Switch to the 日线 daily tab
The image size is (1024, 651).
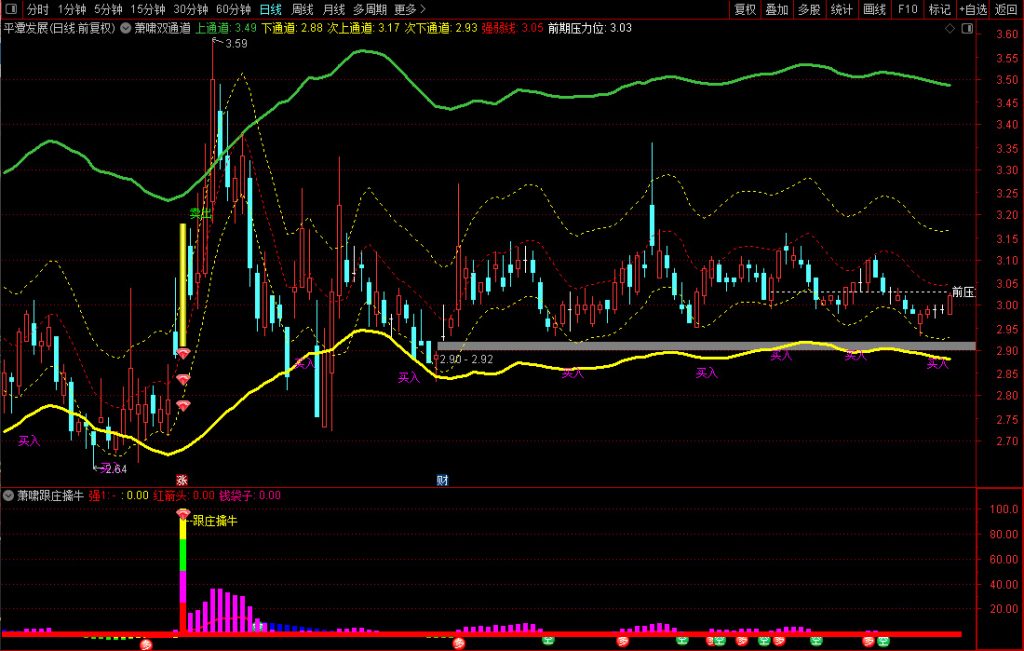tap(270, 9)
